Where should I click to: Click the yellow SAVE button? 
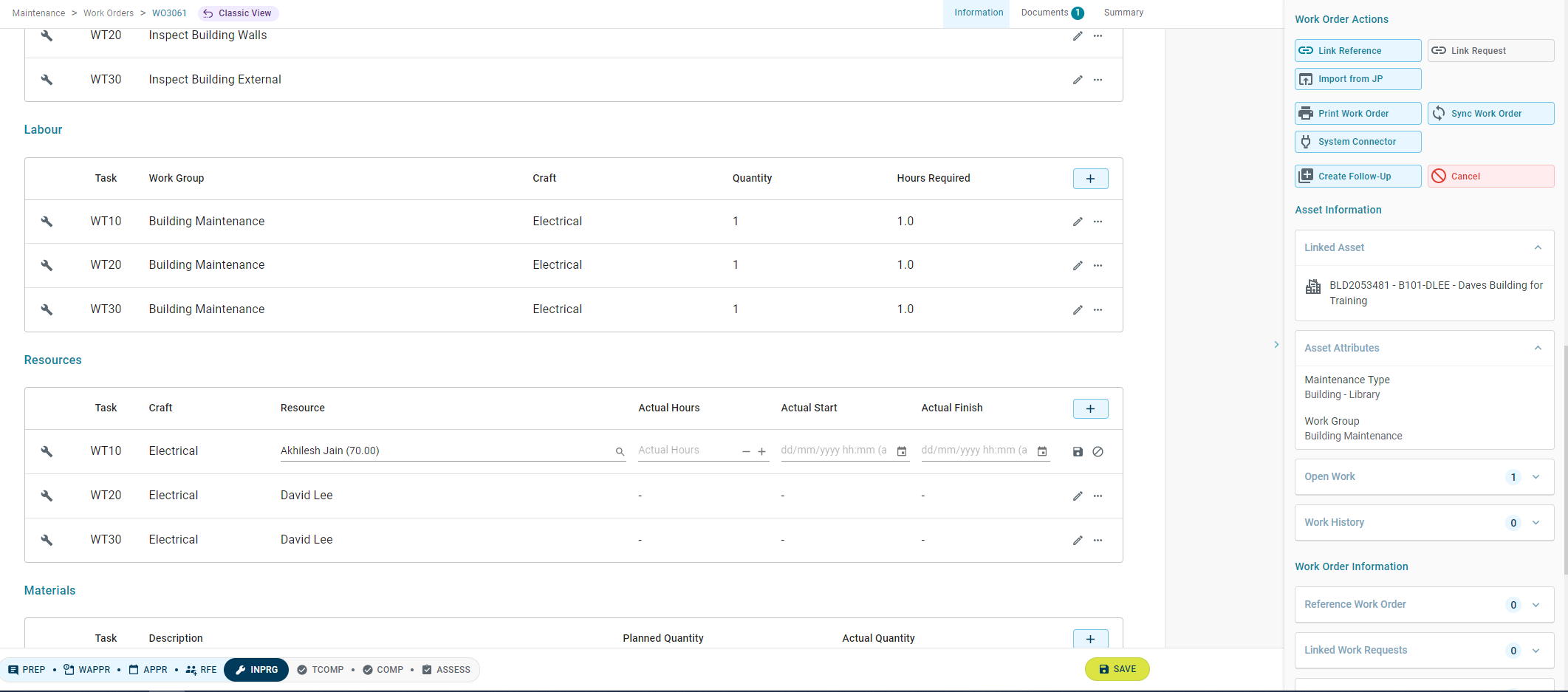1117,669
